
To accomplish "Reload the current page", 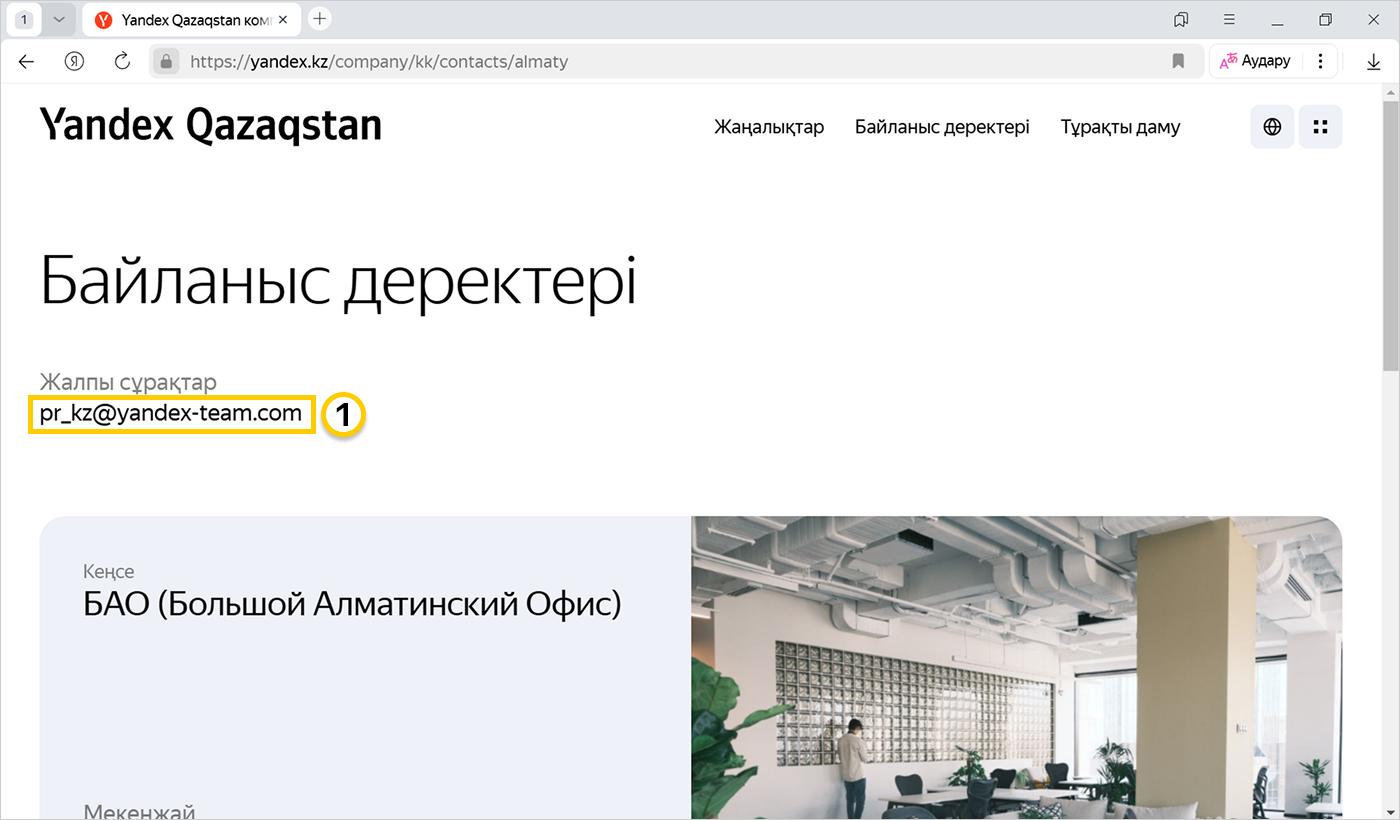I will tap(122, 62).
